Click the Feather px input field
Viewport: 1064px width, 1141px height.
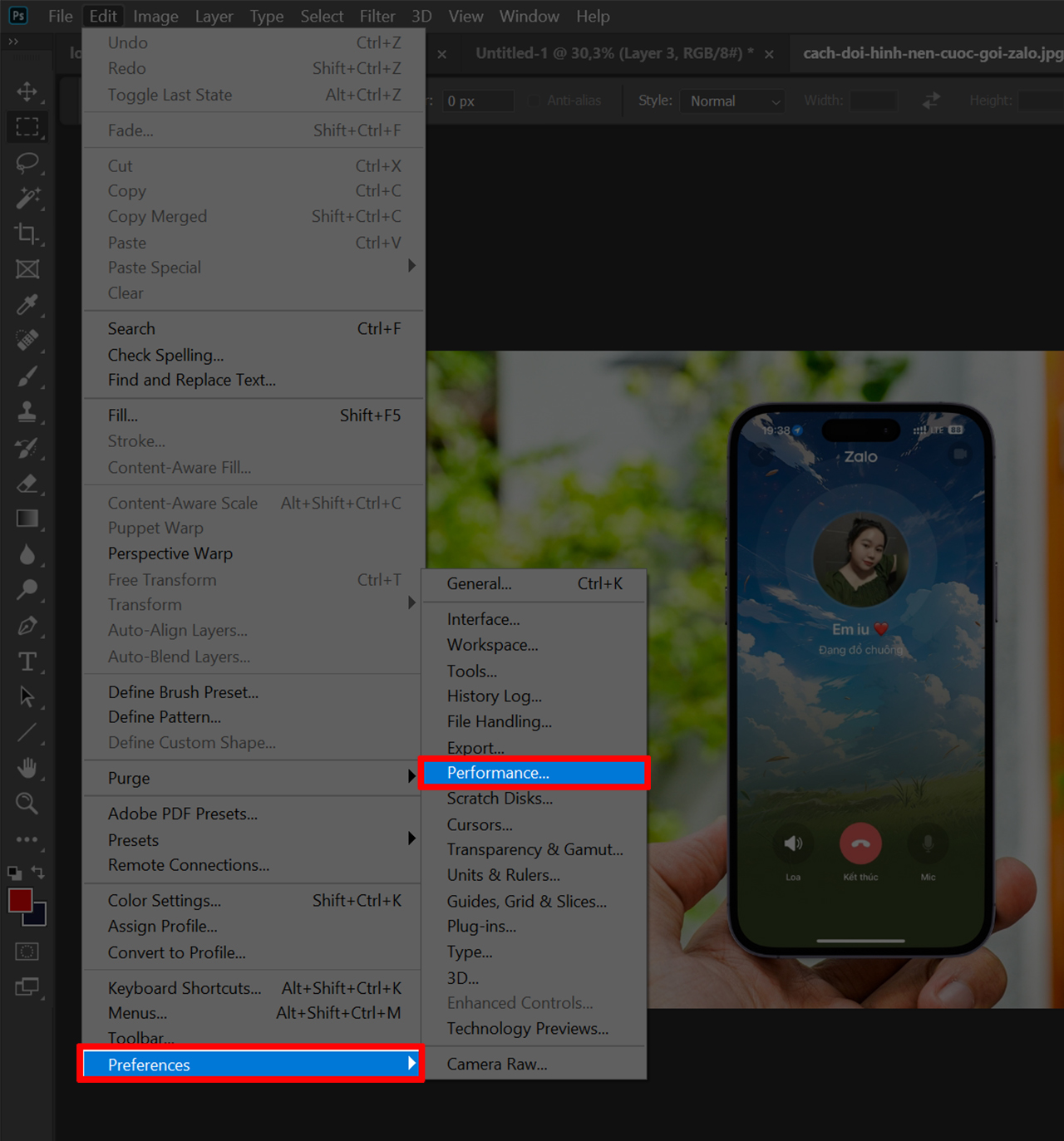tap(477, 101)
